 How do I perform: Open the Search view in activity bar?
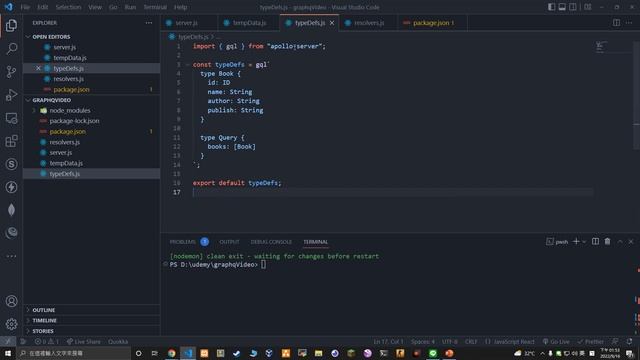pos(11,49)
